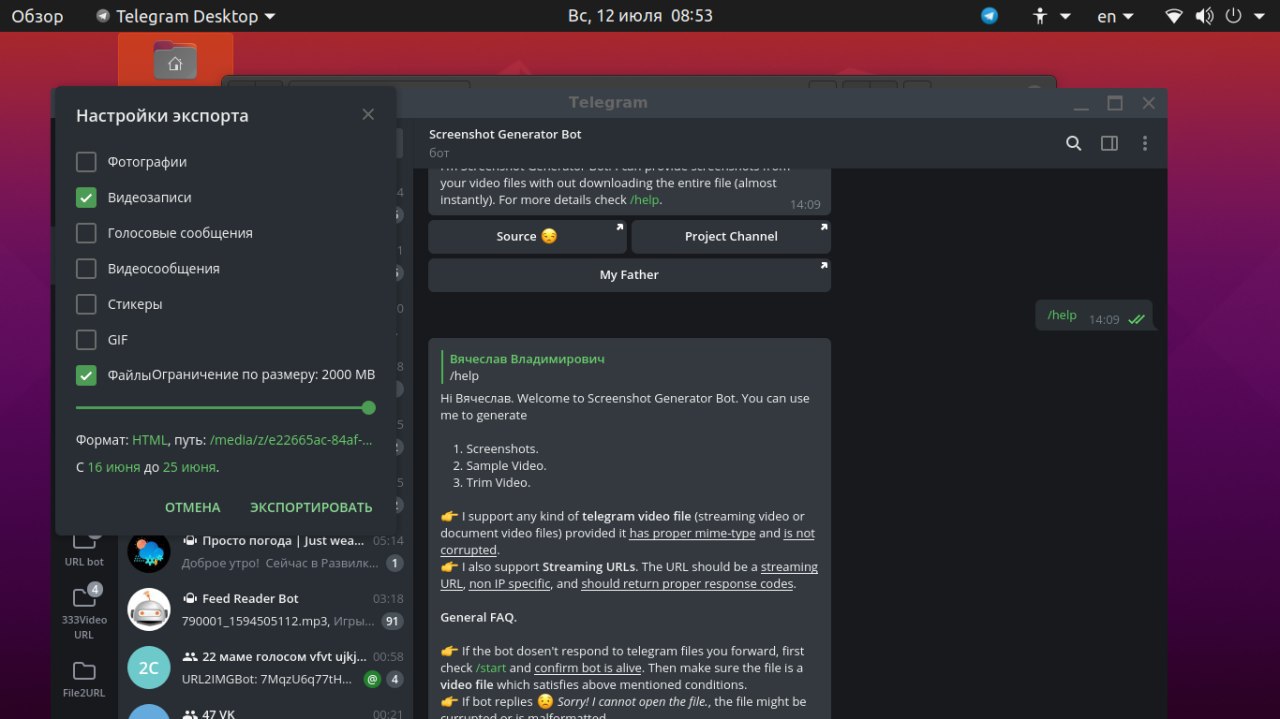This screenshot has height=719, width=1280.
Task: Change the export path /media/z/e22665ac
Action: point(291,440)
